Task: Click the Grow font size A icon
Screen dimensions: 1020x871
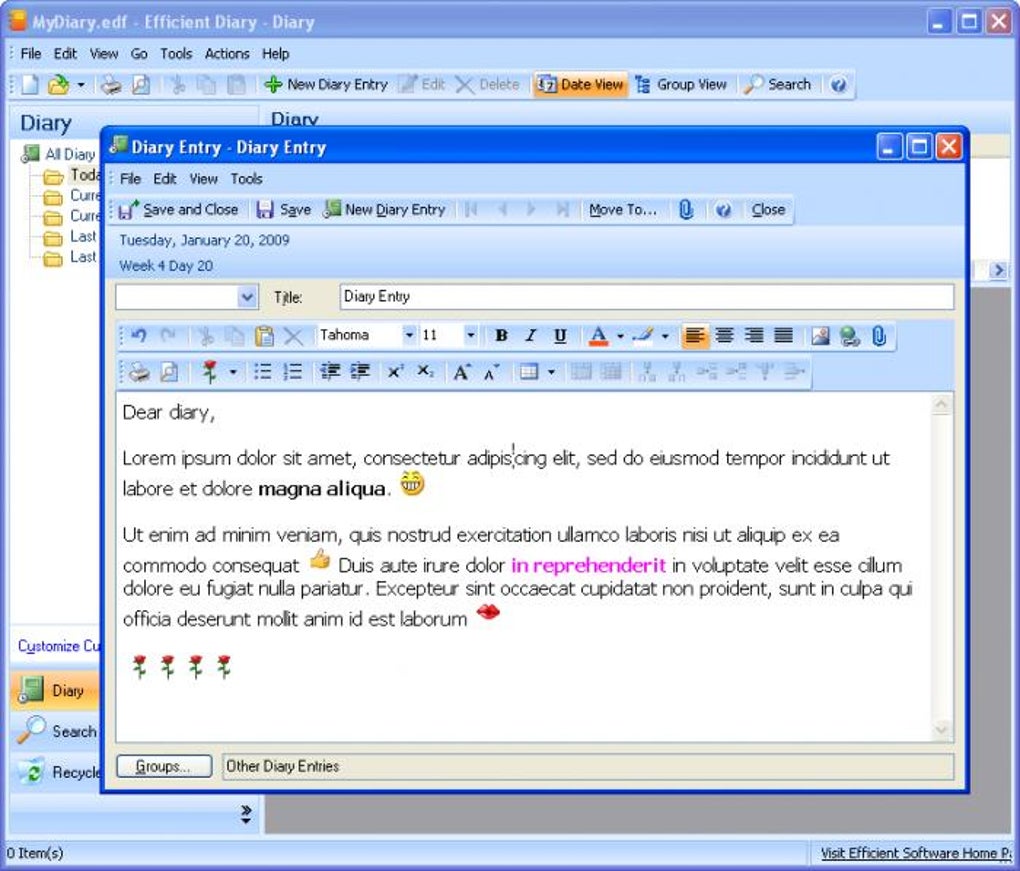Action: click(462, 372)
